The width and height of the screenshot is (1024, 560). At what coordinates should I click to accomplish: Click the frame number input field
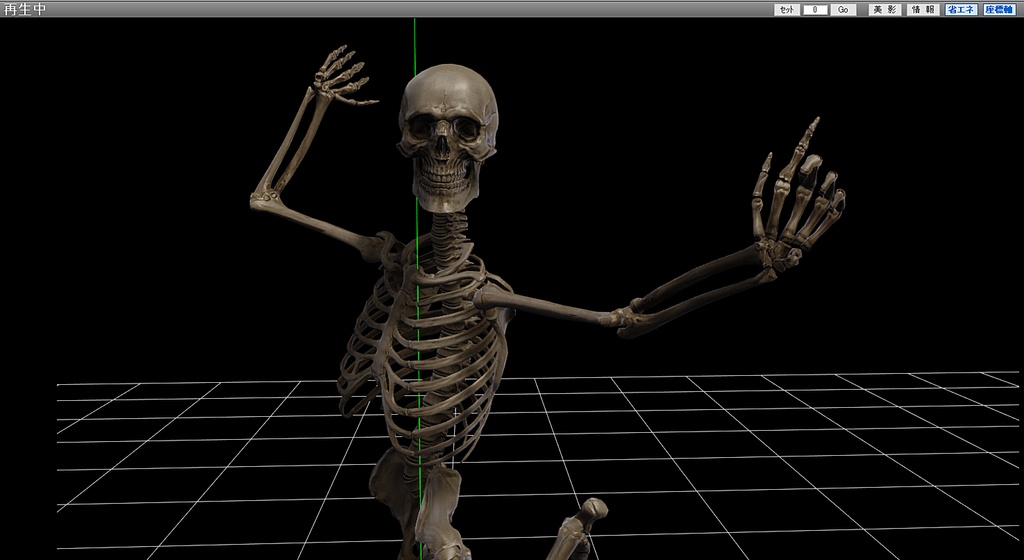click(x=815, y=9)
